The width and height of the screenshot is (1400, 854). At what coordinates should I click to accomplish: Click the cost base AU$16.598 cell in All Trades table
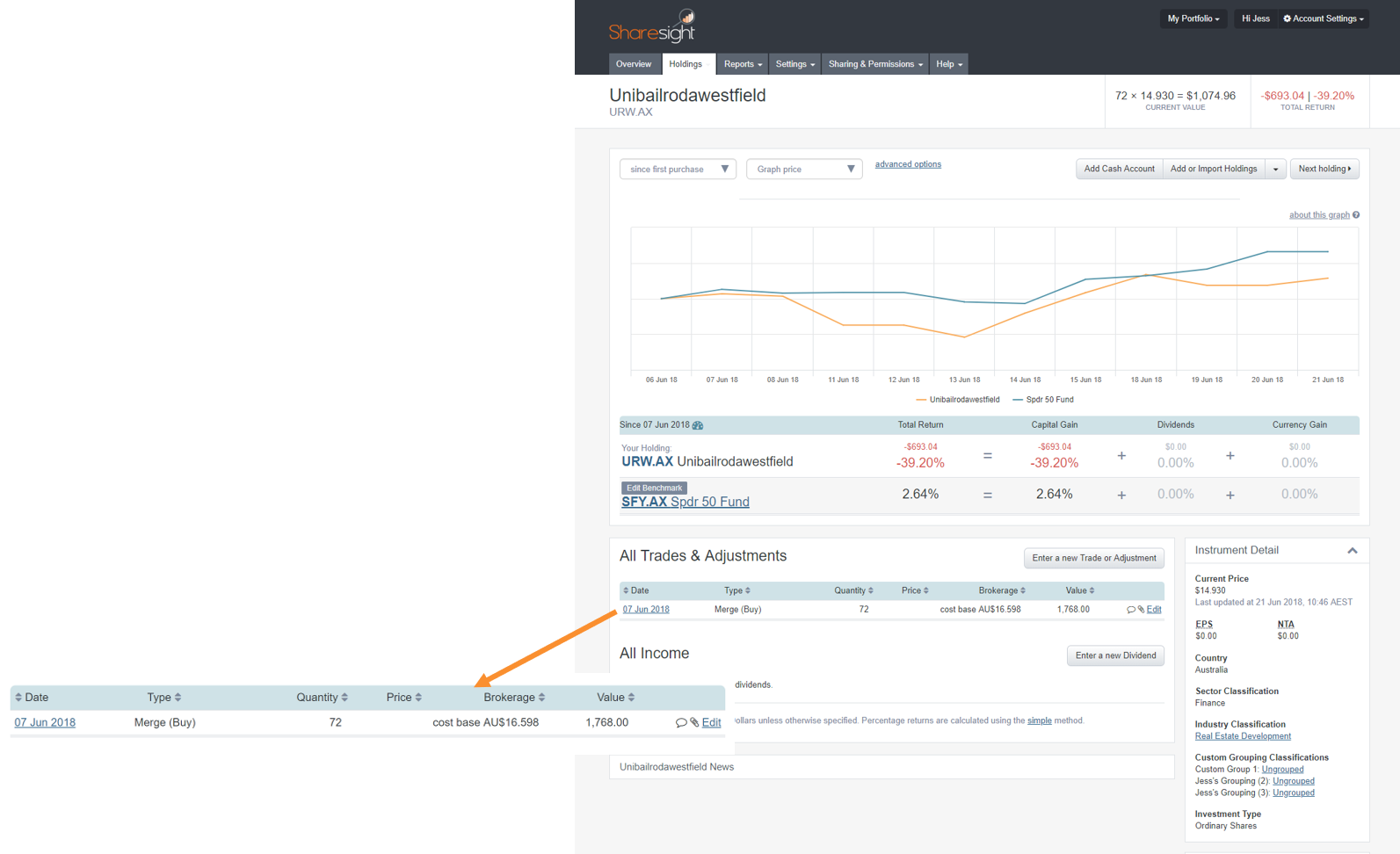coord(980,610)
